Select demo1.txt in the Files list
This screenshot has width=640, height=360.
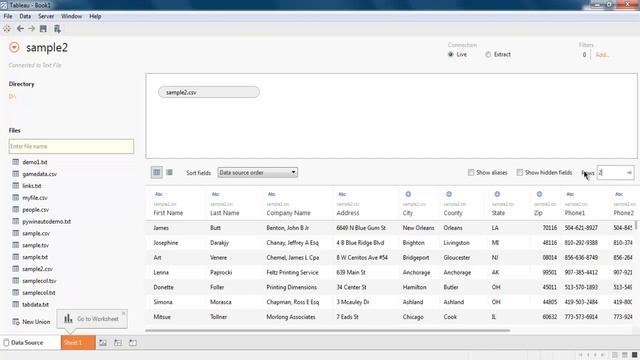[x=35, y=162]
